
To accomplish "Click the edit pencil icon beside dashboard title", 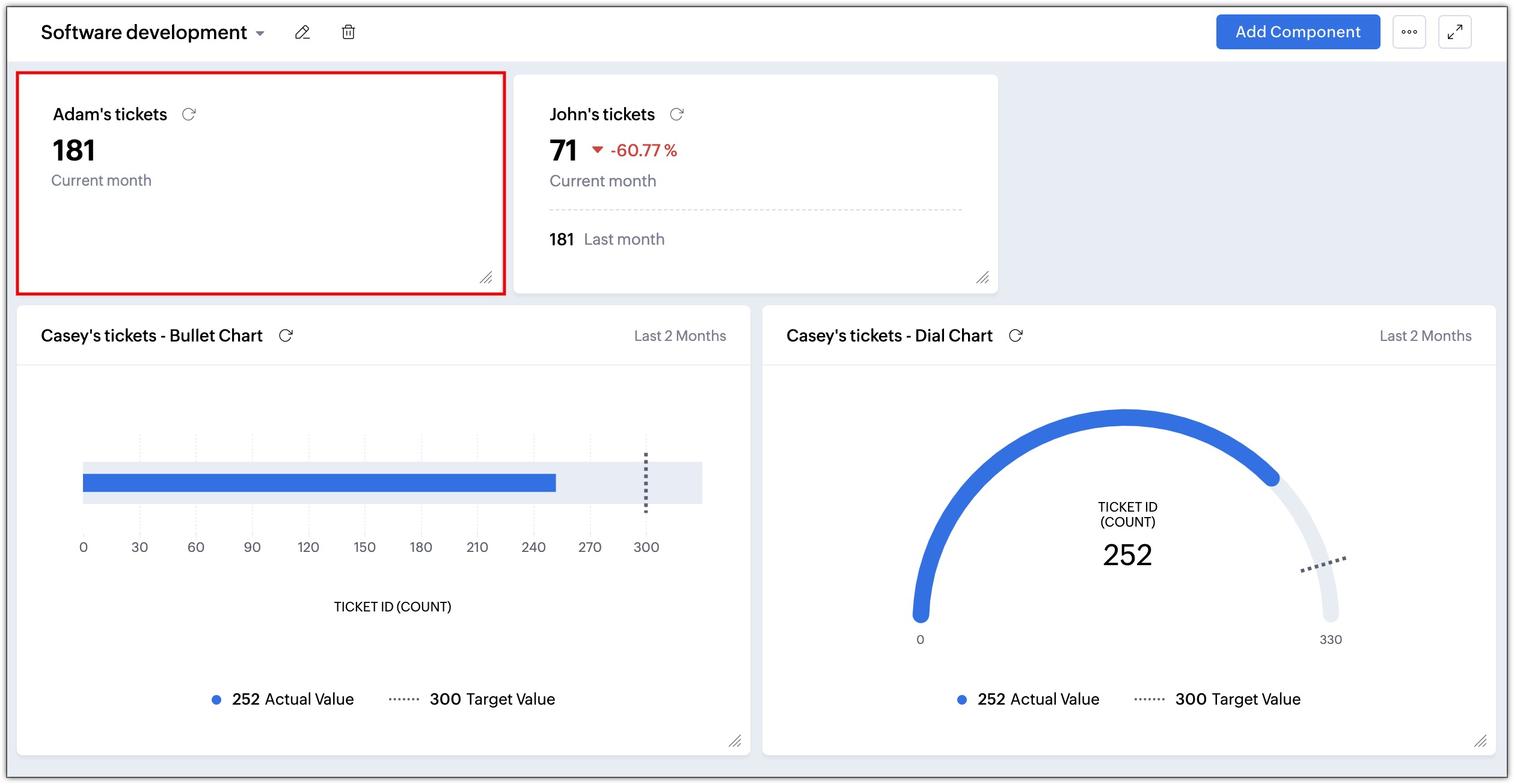I will click(x=302, y=32).
